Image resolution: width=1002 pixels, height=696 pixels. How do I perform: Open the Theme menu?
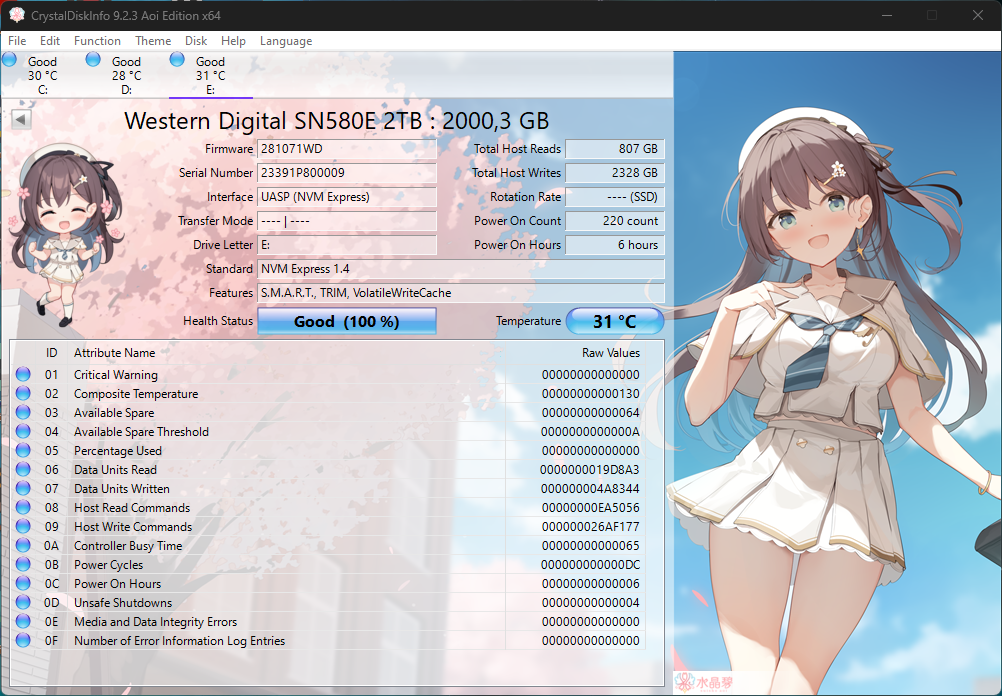tap(153, 41)
